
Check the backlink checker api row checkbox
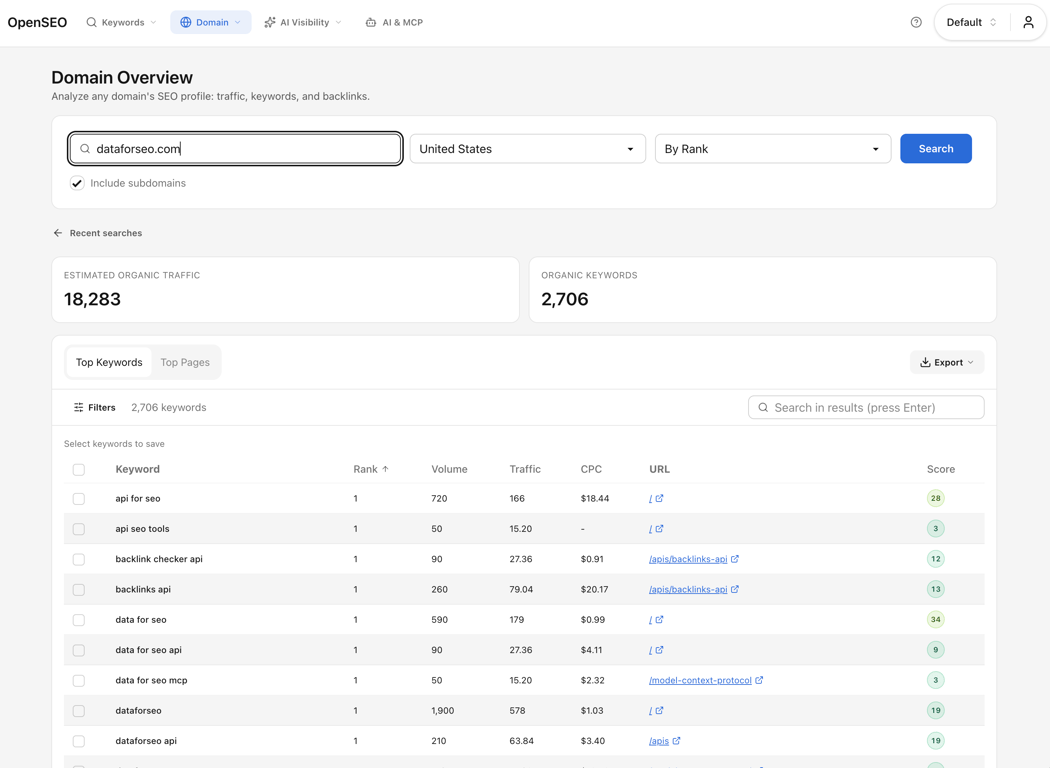pos(78,559)
